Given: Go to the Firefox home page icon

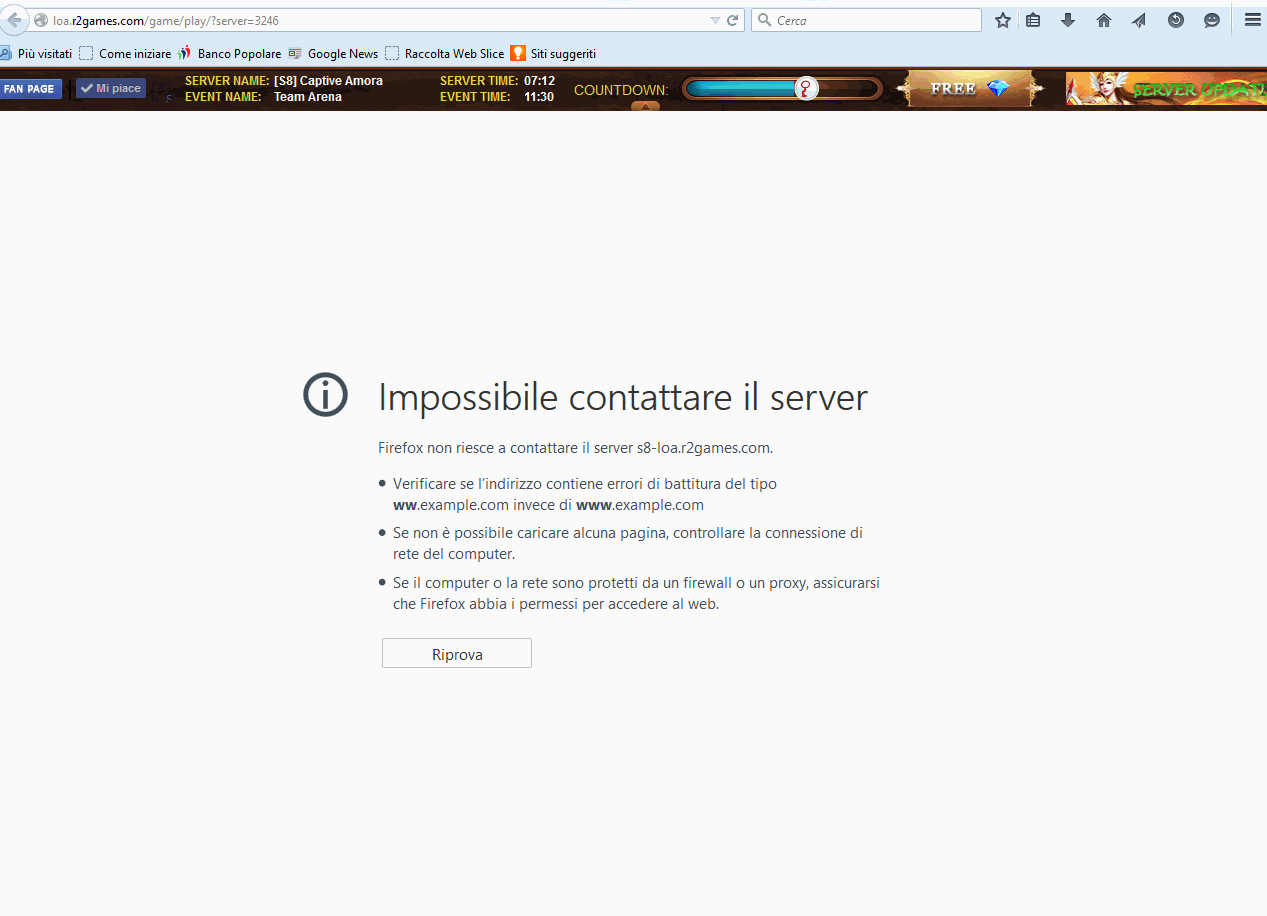Looking at the screenshot, I should [x=1104, y=20].
